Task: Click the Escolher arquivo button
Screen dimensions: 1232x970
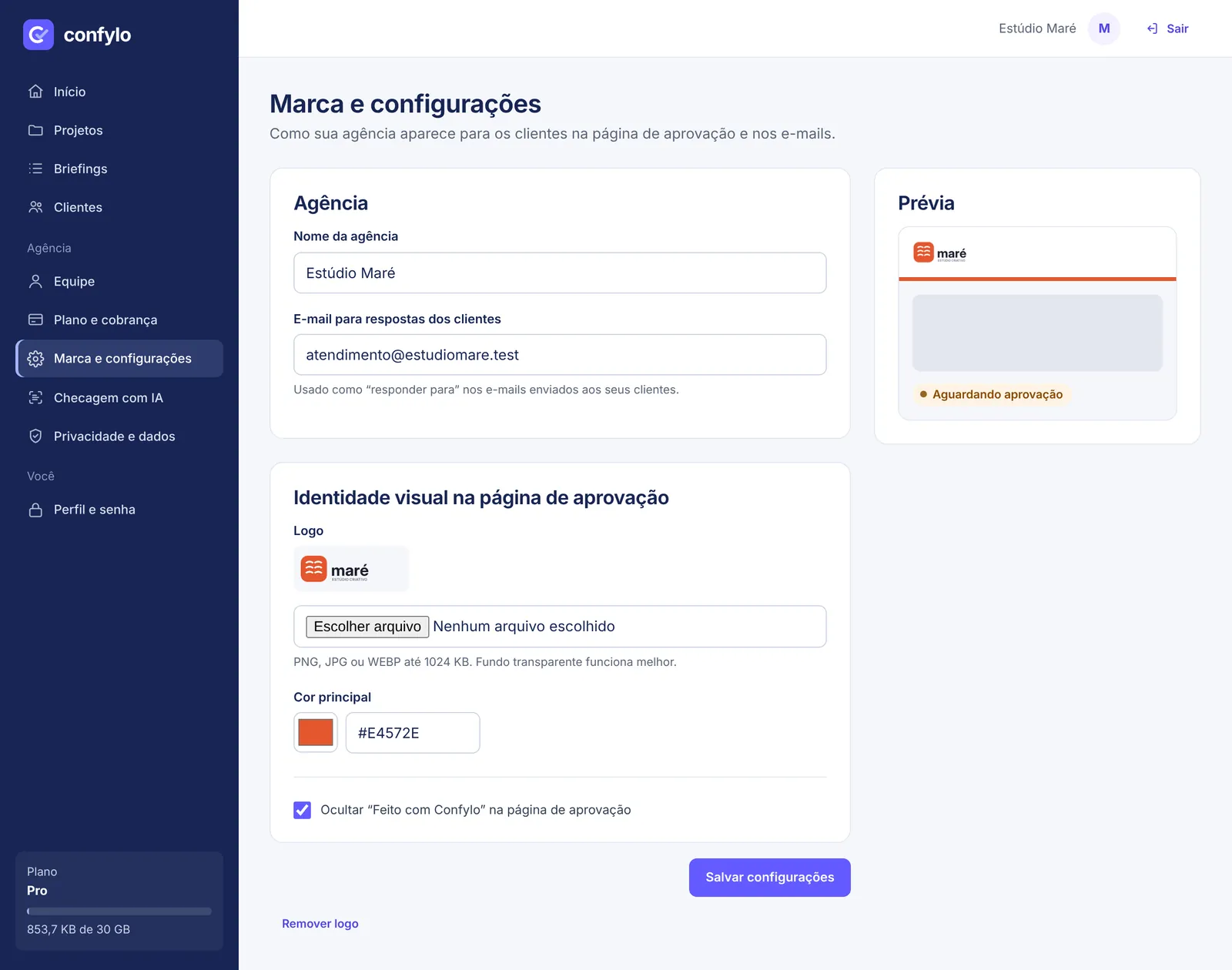Action: (367, 627)
